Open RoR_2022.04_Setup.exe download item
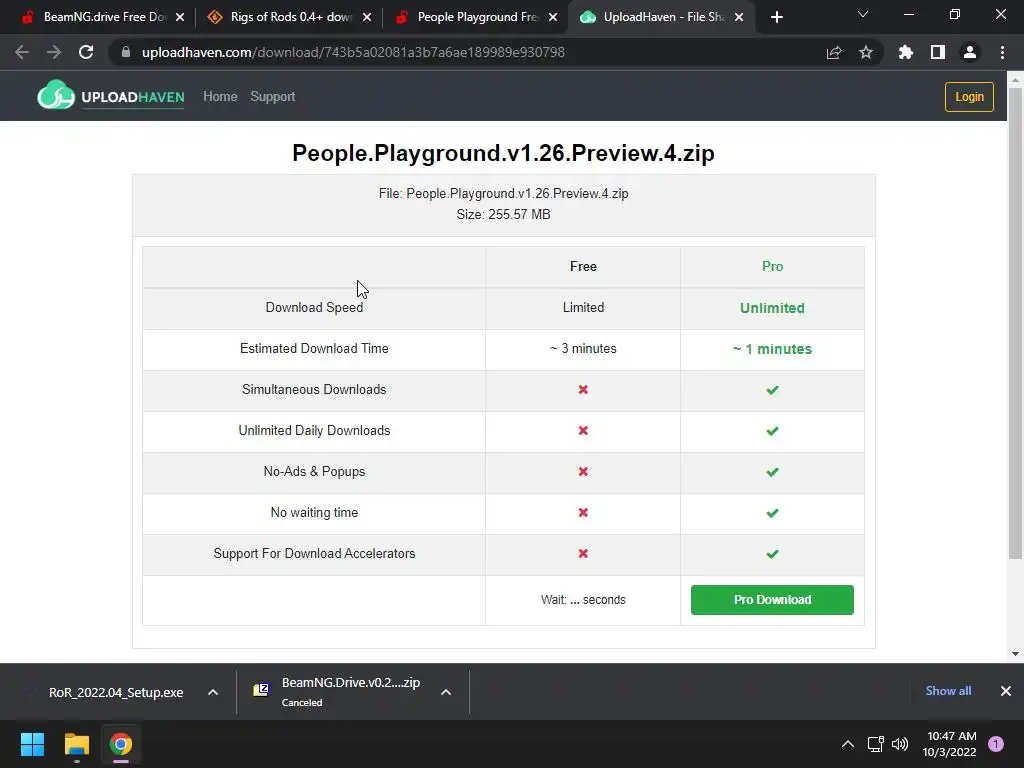 pos(116,692)
